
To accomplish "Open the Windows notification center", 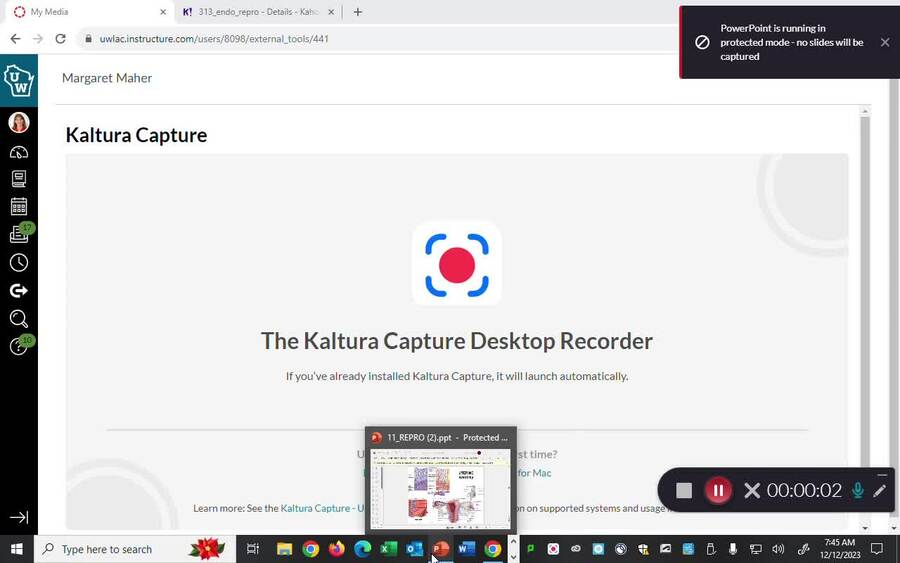I will point(876,549).
